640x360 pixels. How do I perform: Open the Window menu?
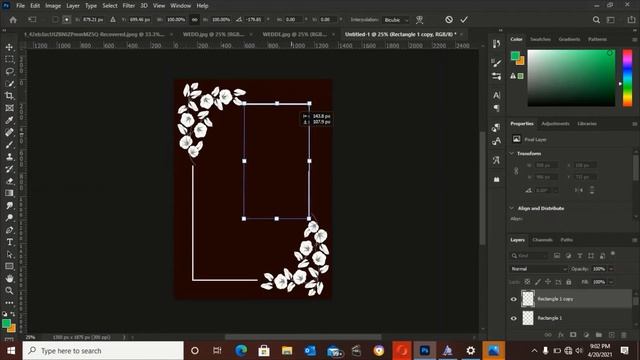coord(180,6)
